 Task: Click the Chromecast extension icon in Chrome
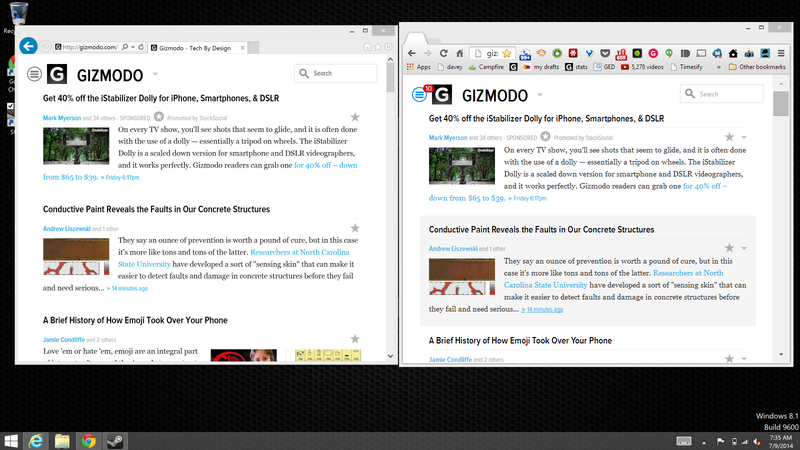click(701, 53)
